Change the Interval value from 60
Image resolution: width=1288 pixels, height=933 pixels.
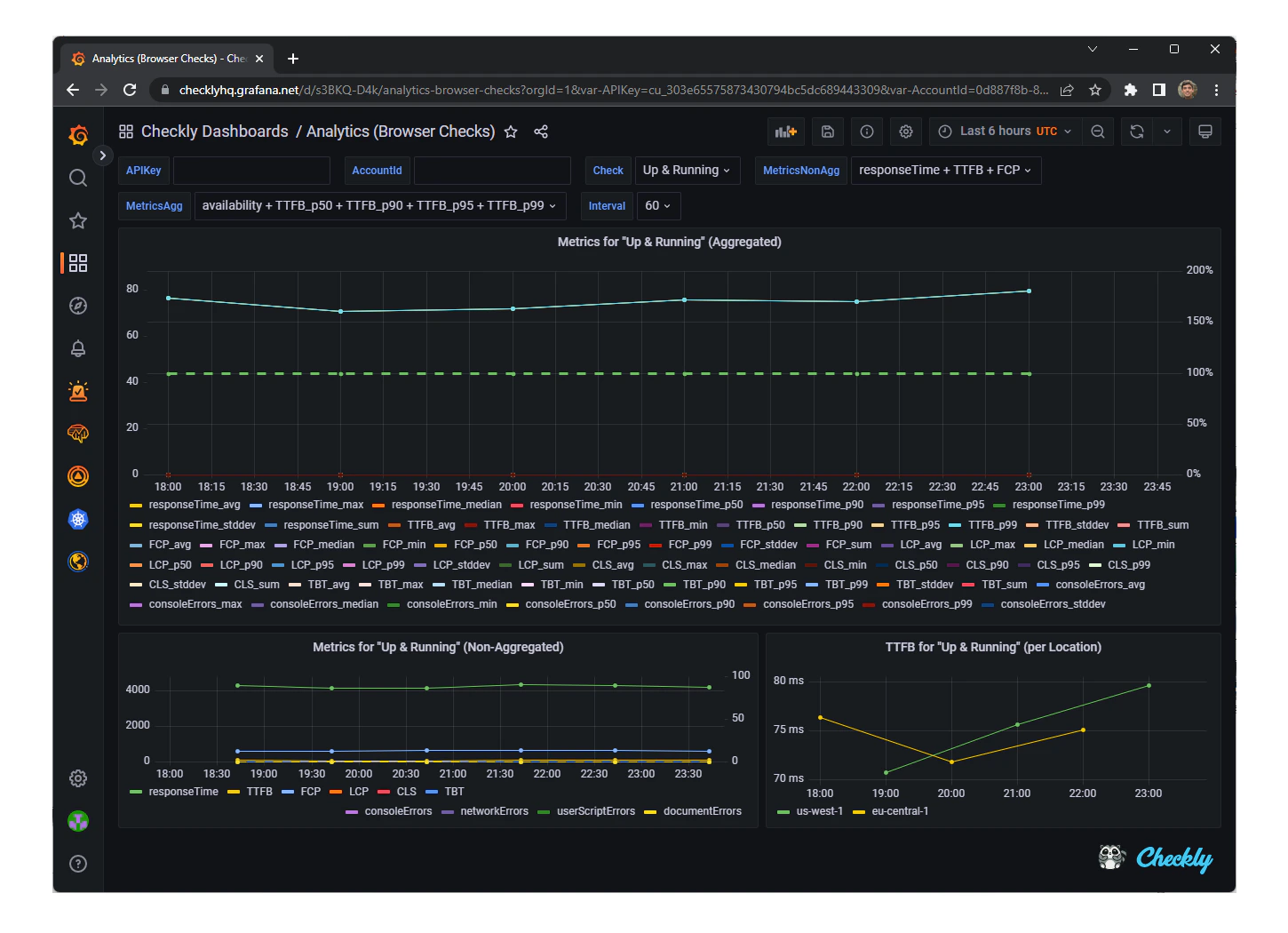[658, 205]
